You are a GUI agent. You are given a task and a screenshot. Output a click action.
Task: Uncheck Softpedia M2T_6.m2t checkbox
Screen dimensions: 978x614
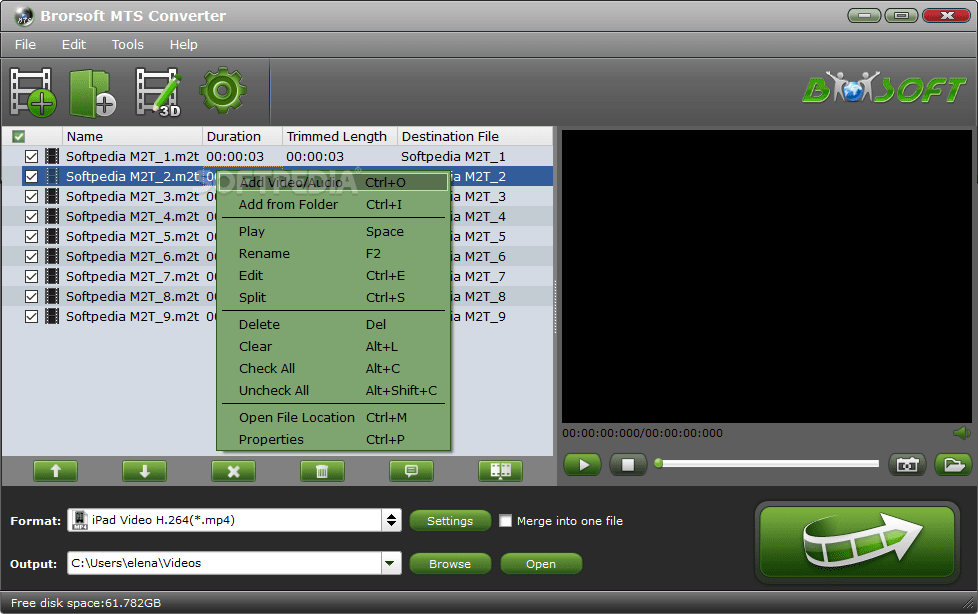click(31, 256)
